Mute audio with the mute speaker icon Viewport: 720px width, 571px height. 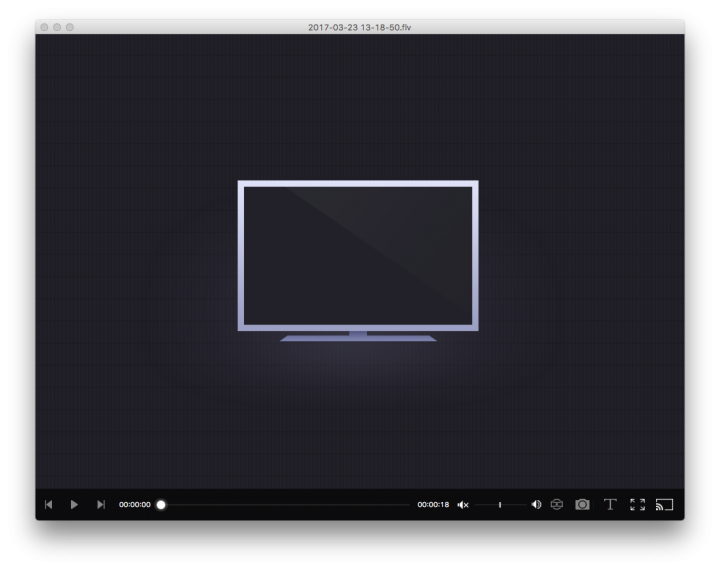[463, 505]
